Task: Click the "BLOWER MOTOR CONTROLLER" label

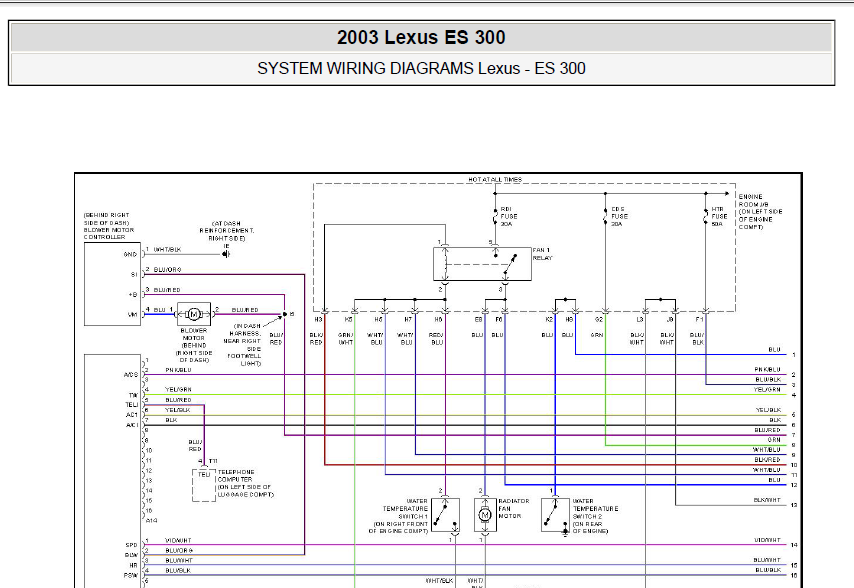Action: coord(108,234)
